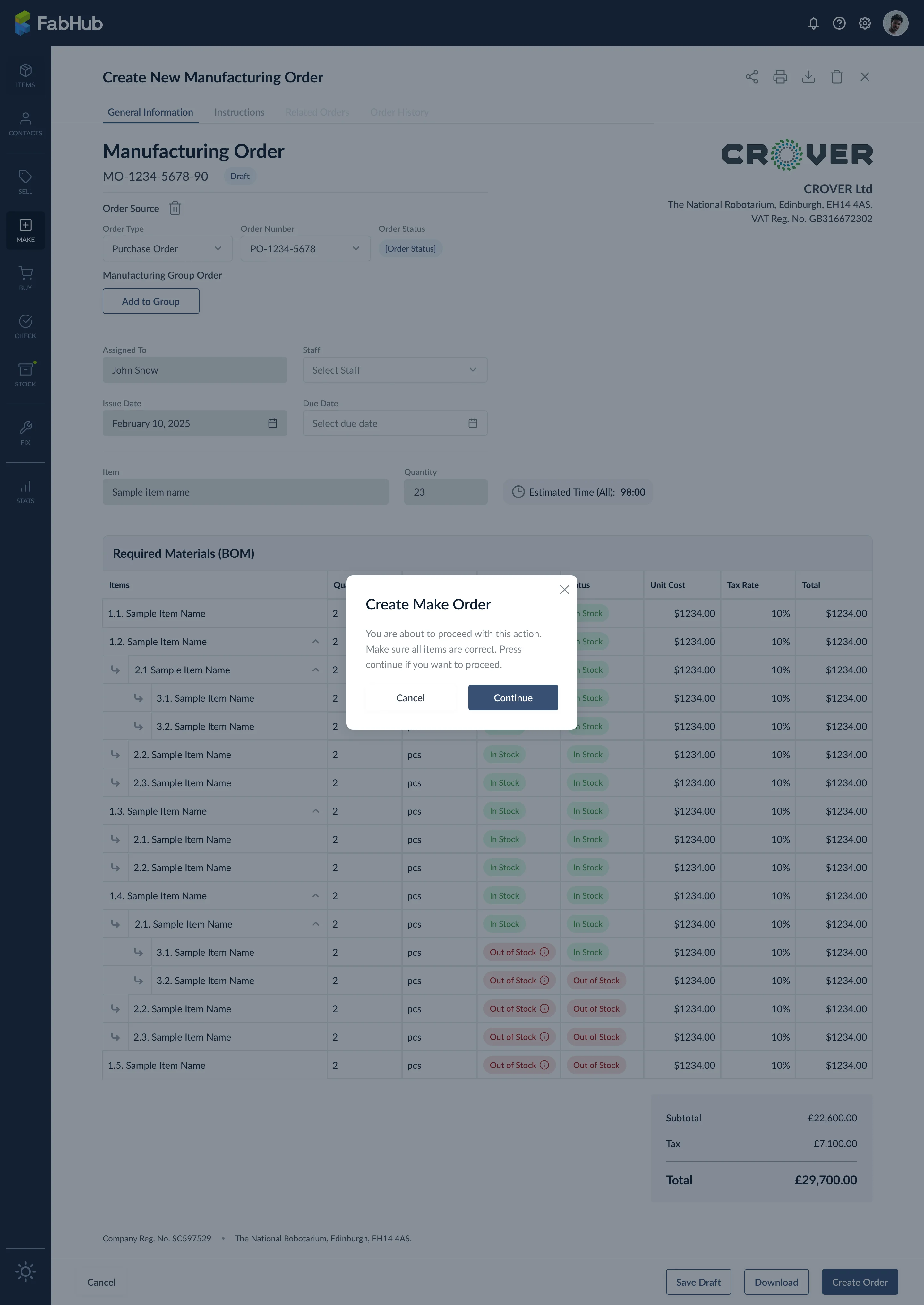
Task: Switch to General Information tab
Action: [x=150, y=112]
